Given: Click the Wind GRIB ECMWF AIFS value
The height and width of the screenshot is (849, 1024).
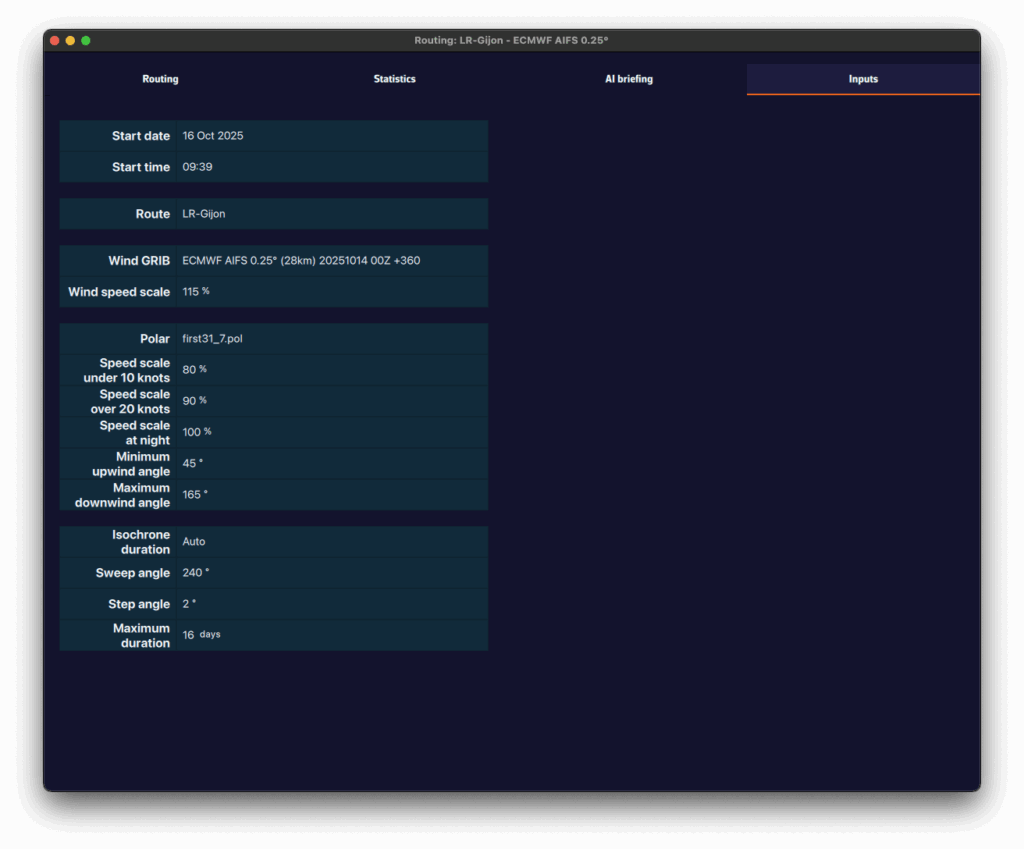Looking at the screenshot, I should click(301, 261).
